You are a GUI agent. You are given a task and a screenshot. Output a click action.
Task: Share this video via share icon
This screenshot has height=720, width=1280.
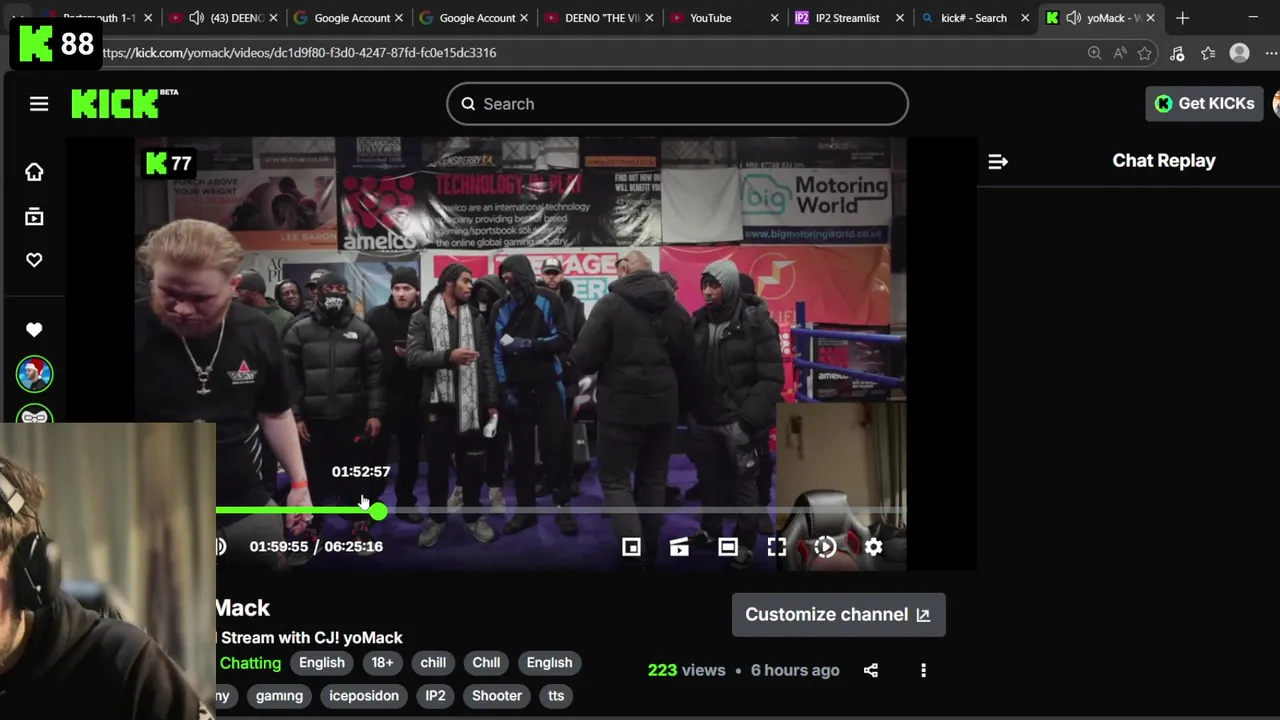[x=871, y=670]
